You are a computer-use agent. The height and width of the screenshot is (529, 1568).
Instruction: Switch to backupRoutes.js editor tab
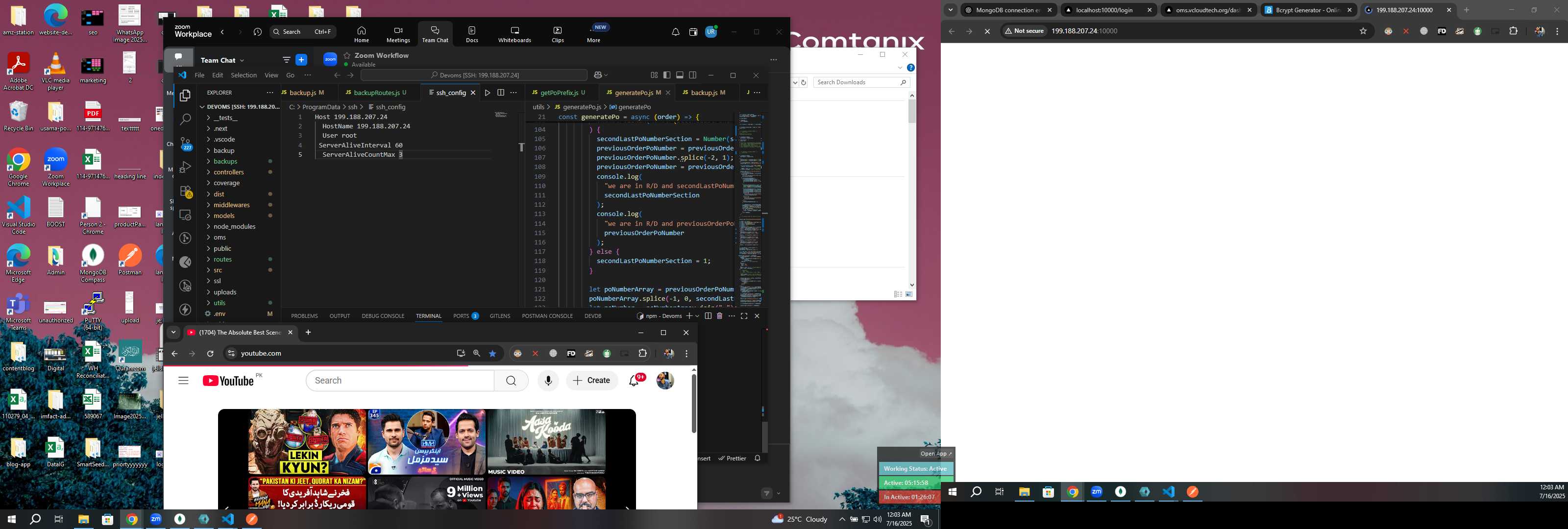376,93
